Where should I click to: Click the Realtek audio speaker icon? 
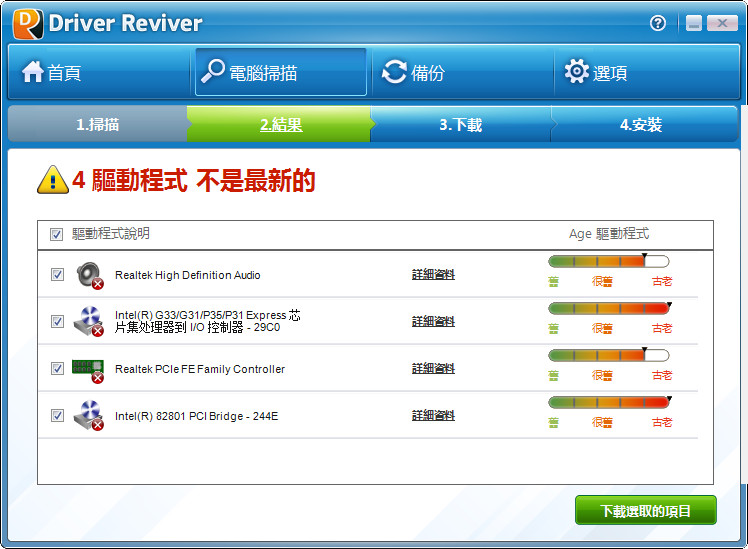click(x=90, y=275)
